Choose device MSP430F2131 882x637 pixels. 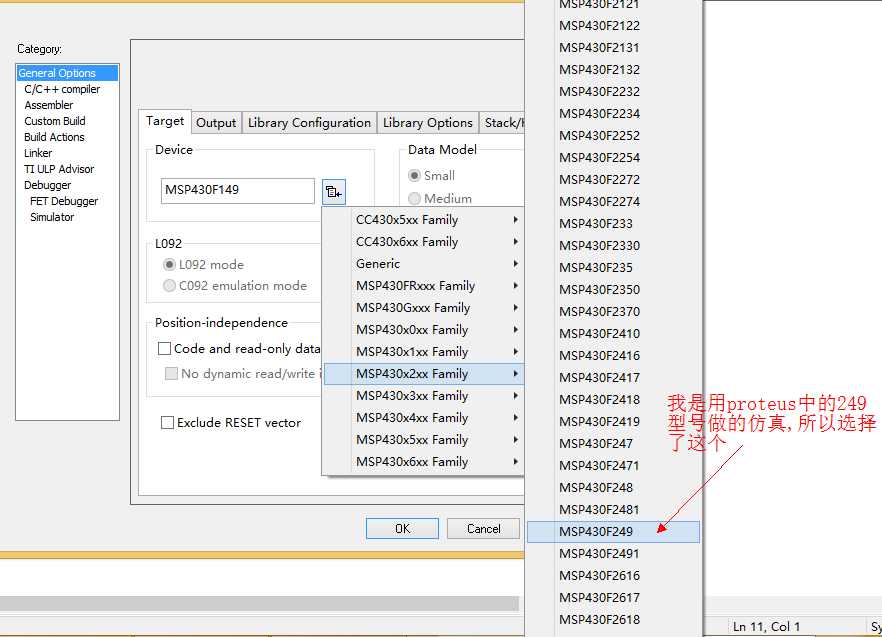[613, 47]
